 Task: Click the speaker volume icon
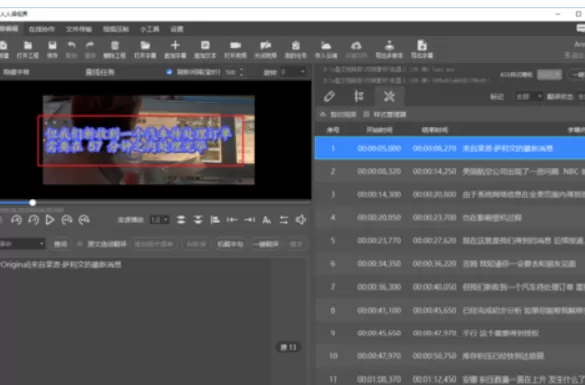pos(301,220)
